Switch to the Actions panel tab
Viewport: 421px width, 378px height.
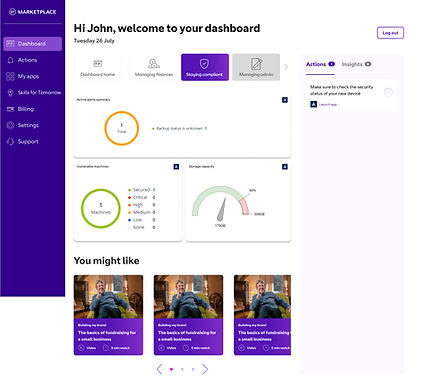tap(320, 64)
